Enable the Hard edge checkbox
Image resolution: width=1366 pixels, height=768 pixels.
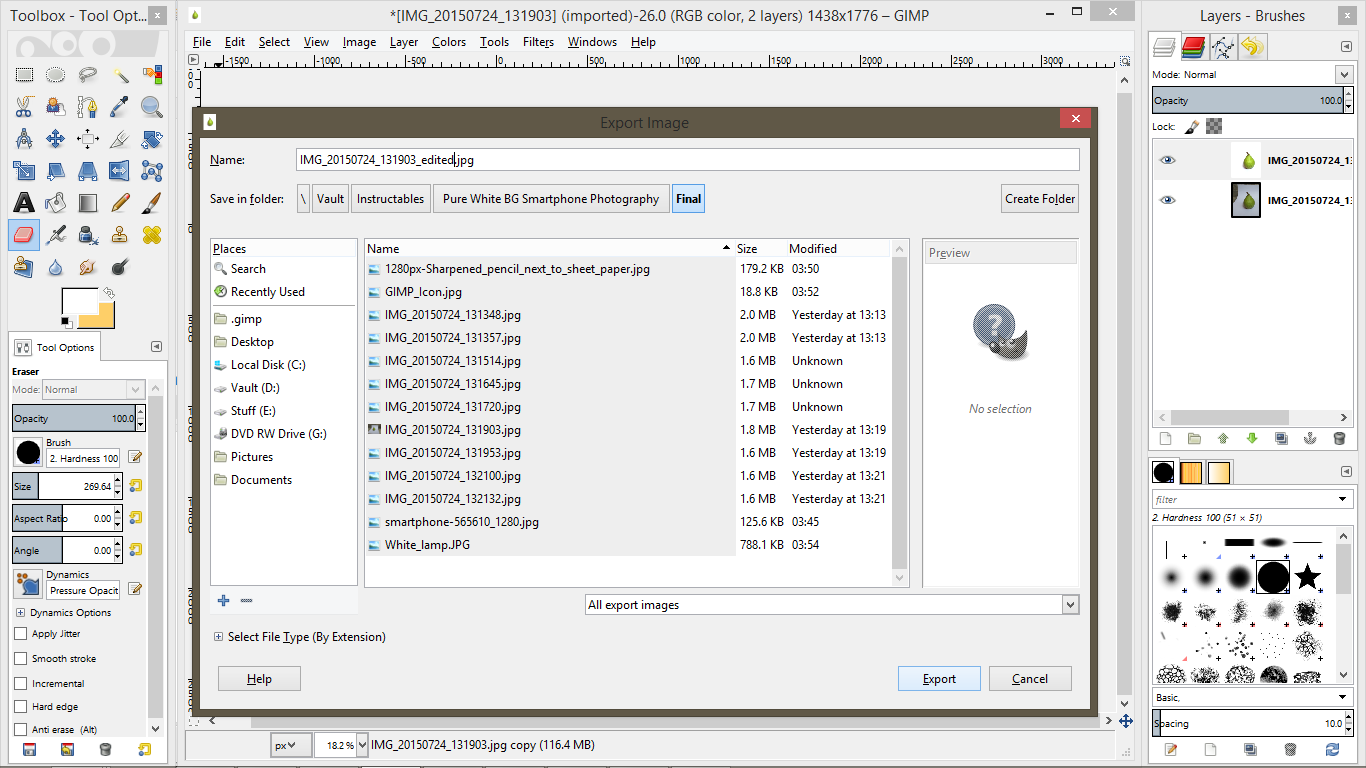click(x=21, y=706)
